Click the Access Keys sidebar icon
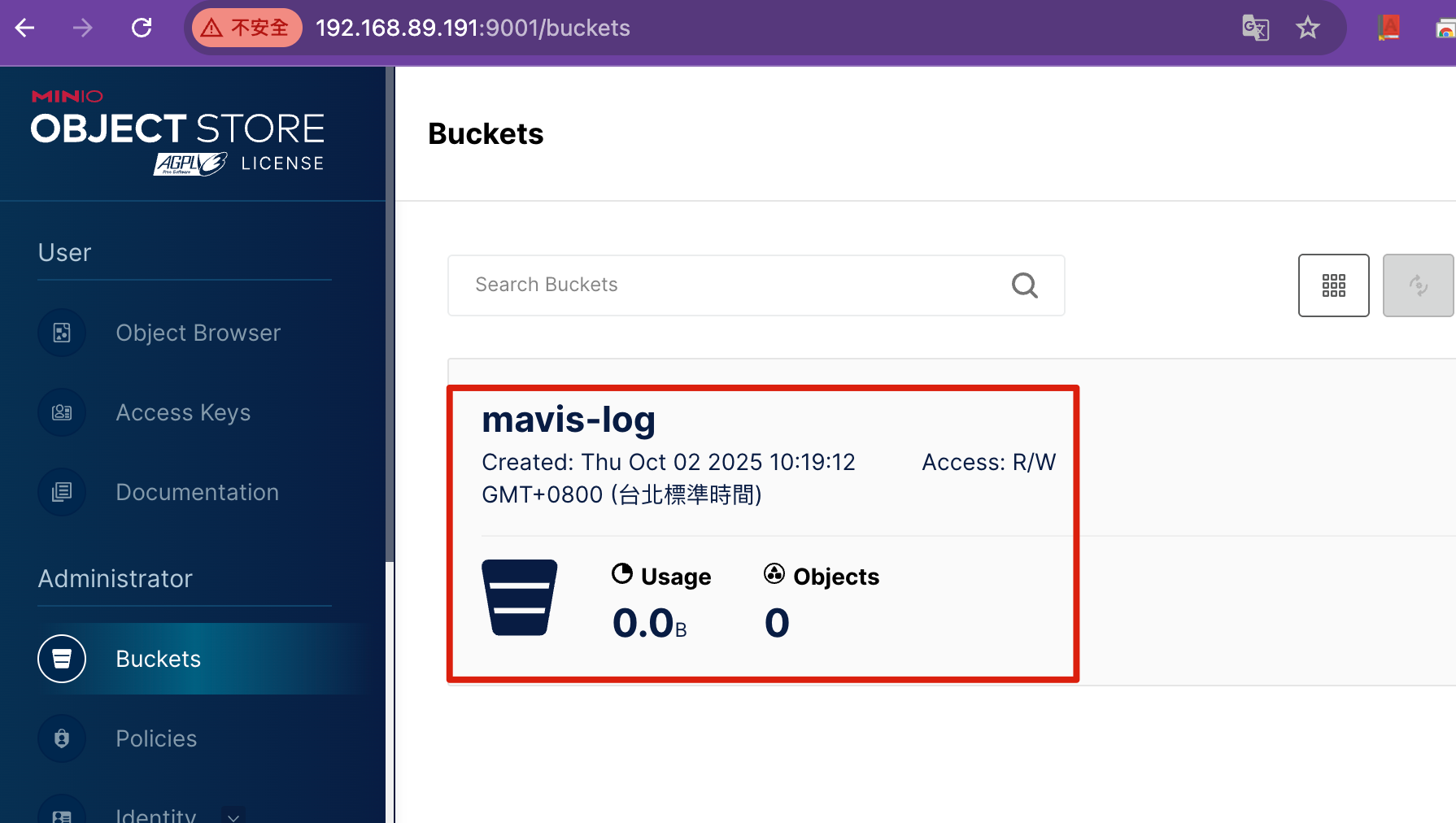Screen dimensions: 1456x823 (x=62, y=412)
